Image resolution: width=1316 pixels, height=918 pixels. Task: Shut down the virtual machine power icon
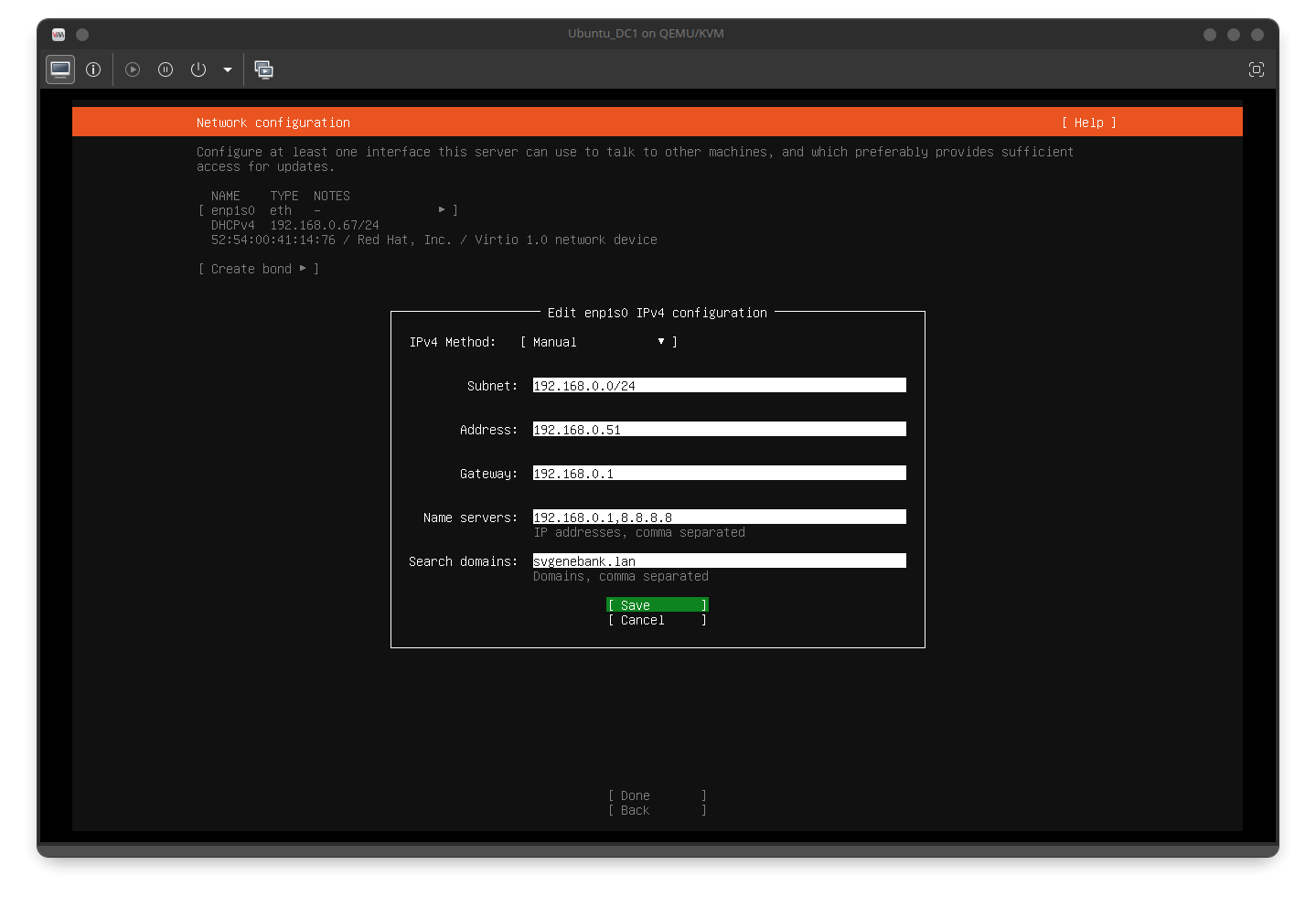(x=198, y=69)
